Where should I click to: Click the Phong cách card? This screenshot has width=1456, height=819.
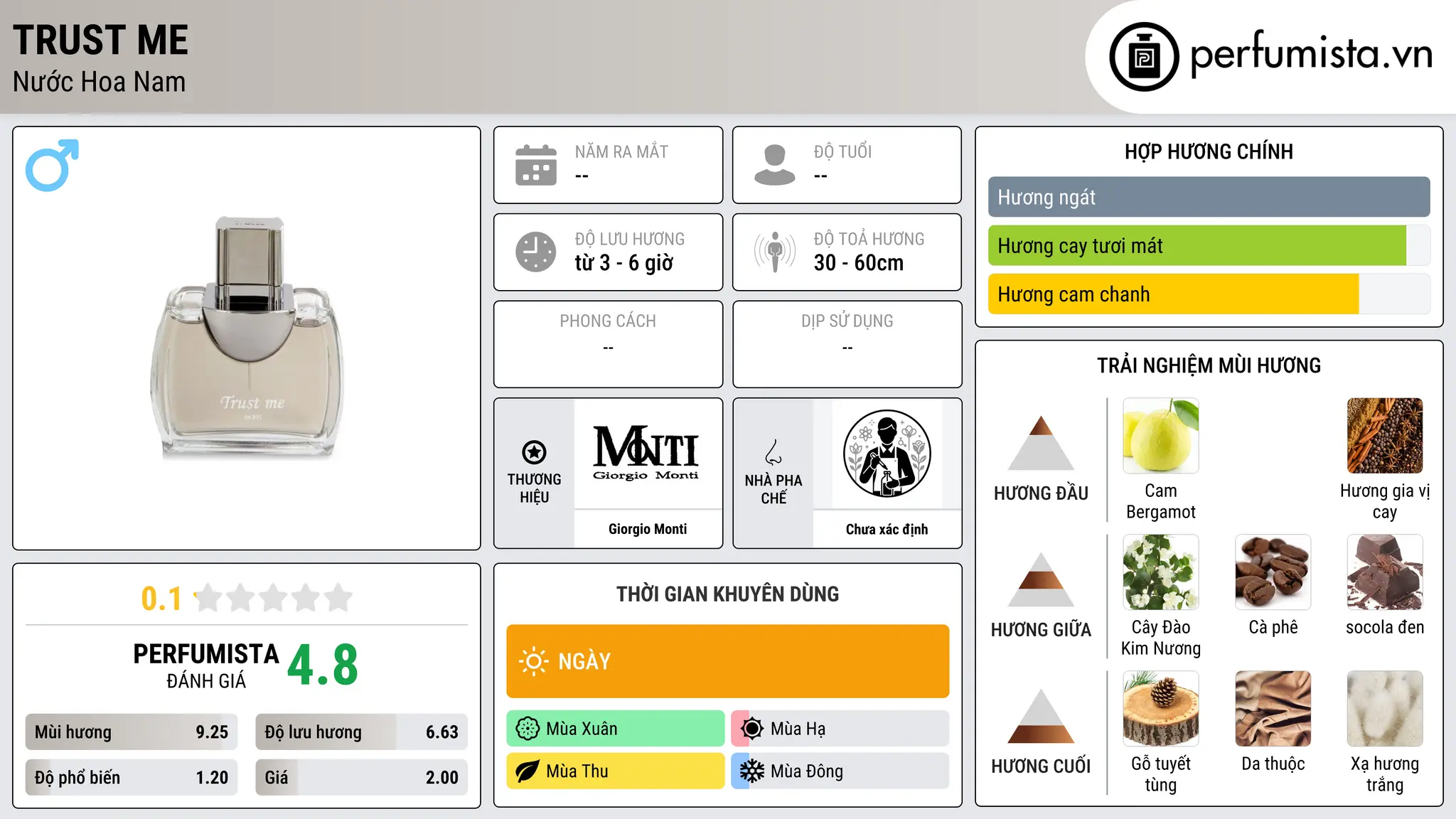point(608,344)
